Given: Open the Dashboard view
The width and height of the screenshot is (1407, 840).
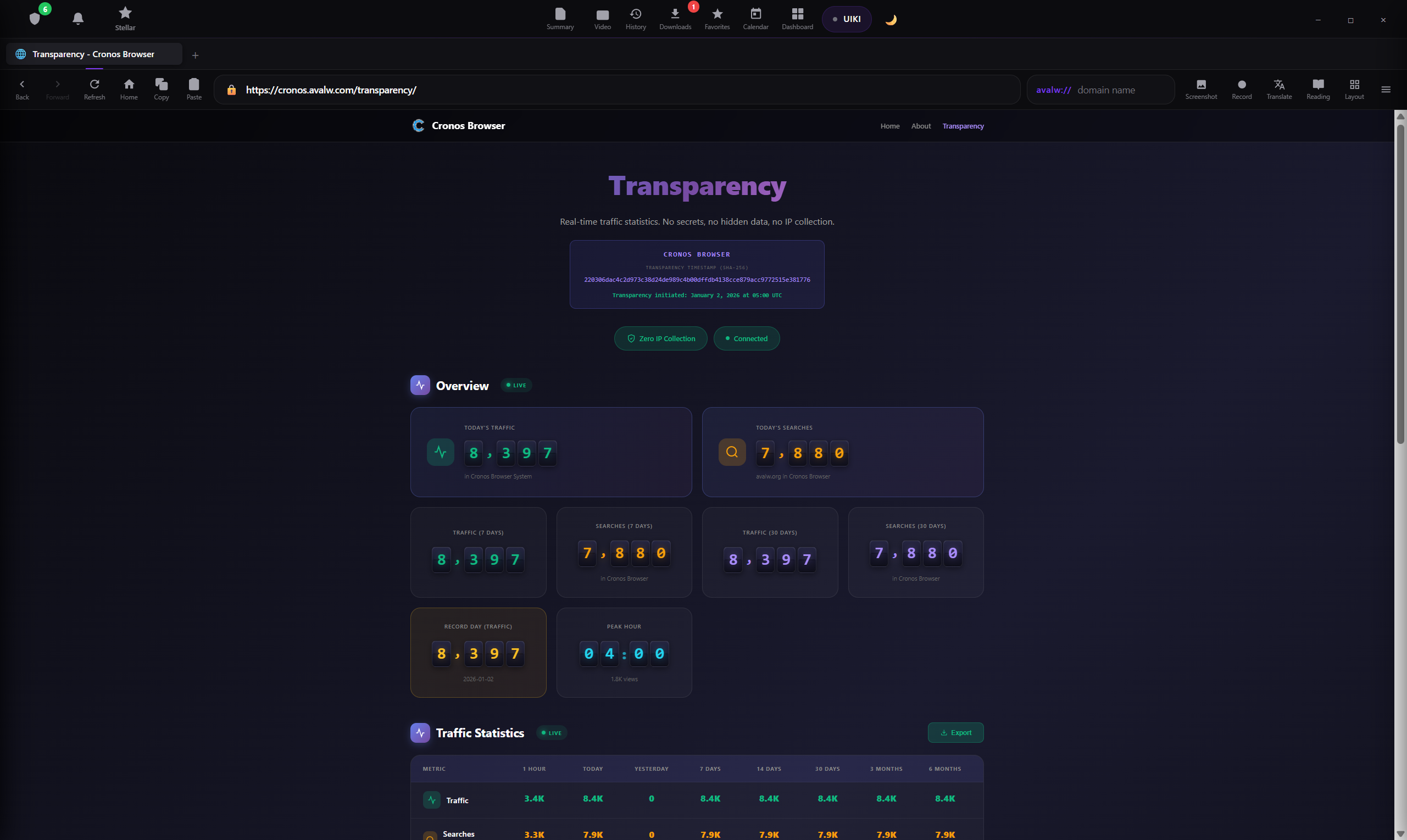Looking at the screenshot, I should [x=797, y=18].
